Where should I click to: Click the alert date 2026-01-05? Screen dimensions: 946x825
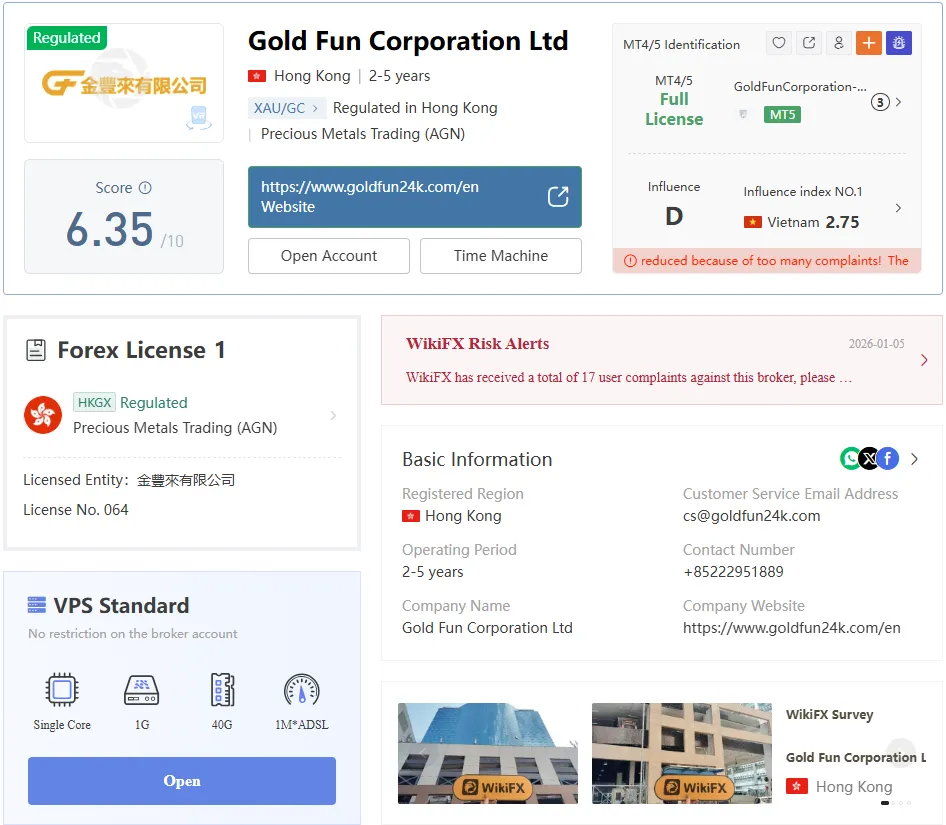[877, 343]
